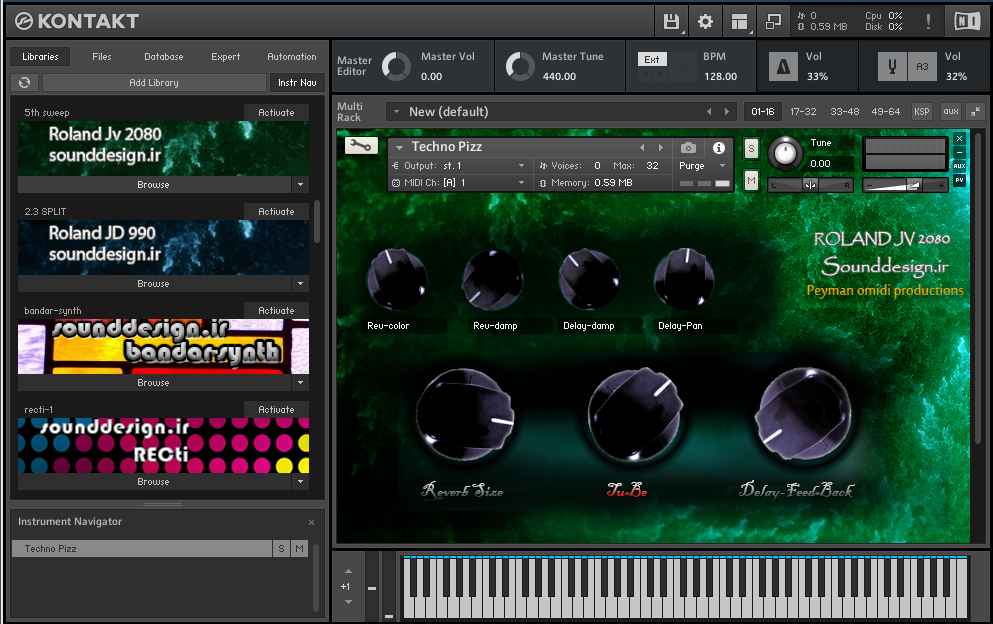The height and width of the screenshot is (624, 993).
Task: Activate the bandar-synth library
Action: pos(276,310)
